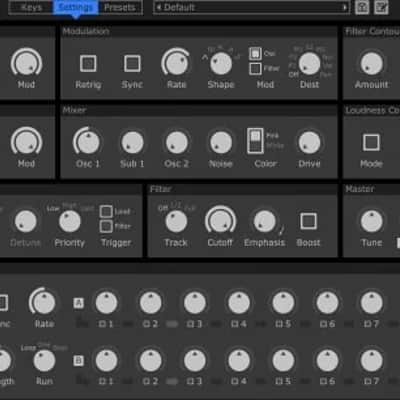
Task: Click row A step 2 knob
Action: [x=151, y=303]
